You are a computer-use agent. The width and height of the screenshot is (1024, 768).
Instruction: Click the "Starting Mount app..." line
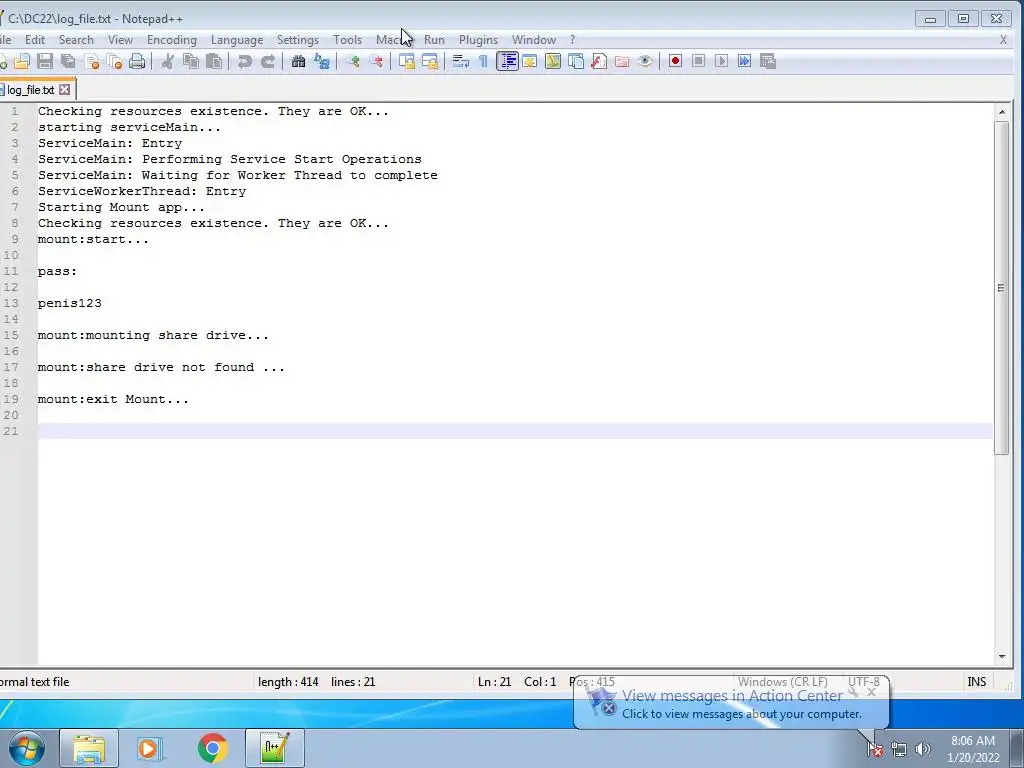point(121,207)
